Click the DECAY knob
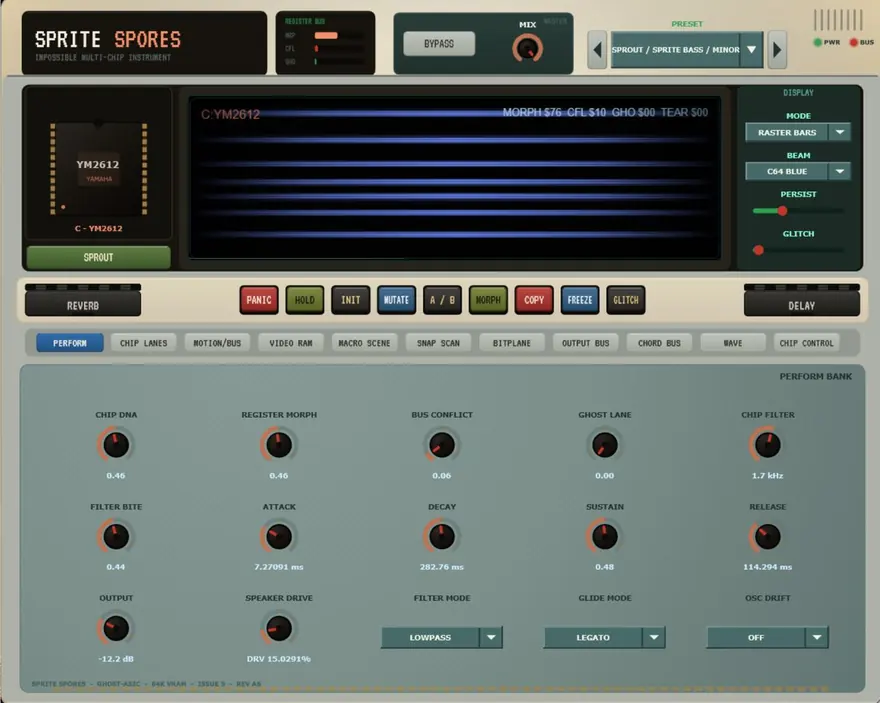880x703 pixels. point(442,536)
